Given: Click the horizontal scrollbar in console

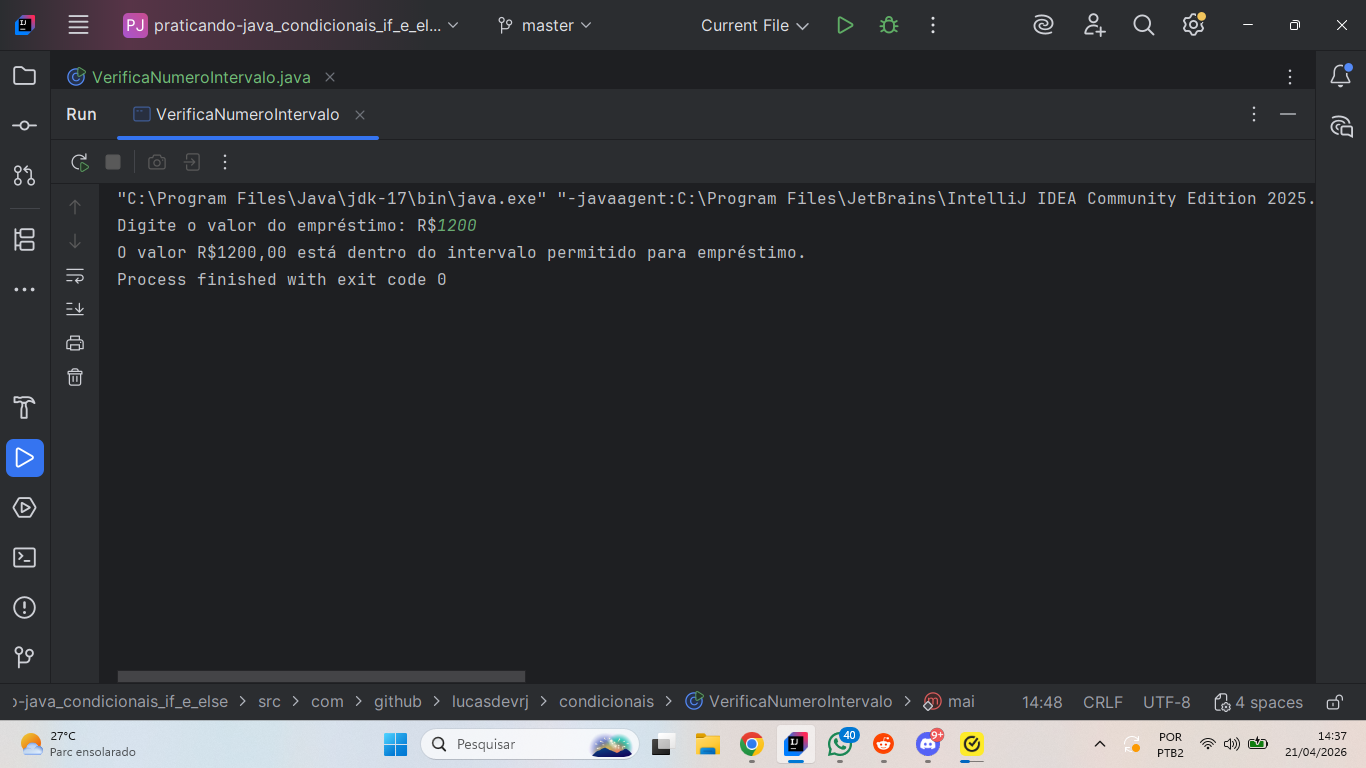Looking at the screenshot, I should click(x=321, y=677).
